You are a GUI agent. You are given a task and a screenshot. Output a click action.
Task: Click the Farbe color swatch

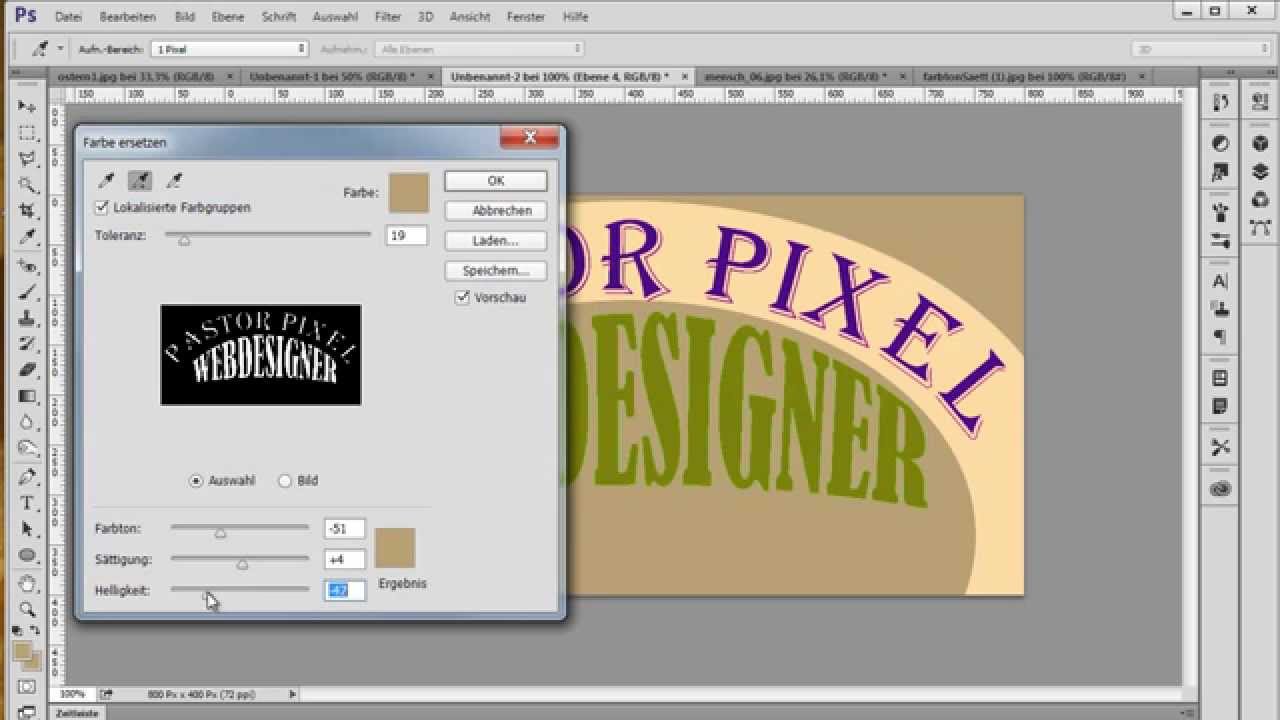point(409,193)
